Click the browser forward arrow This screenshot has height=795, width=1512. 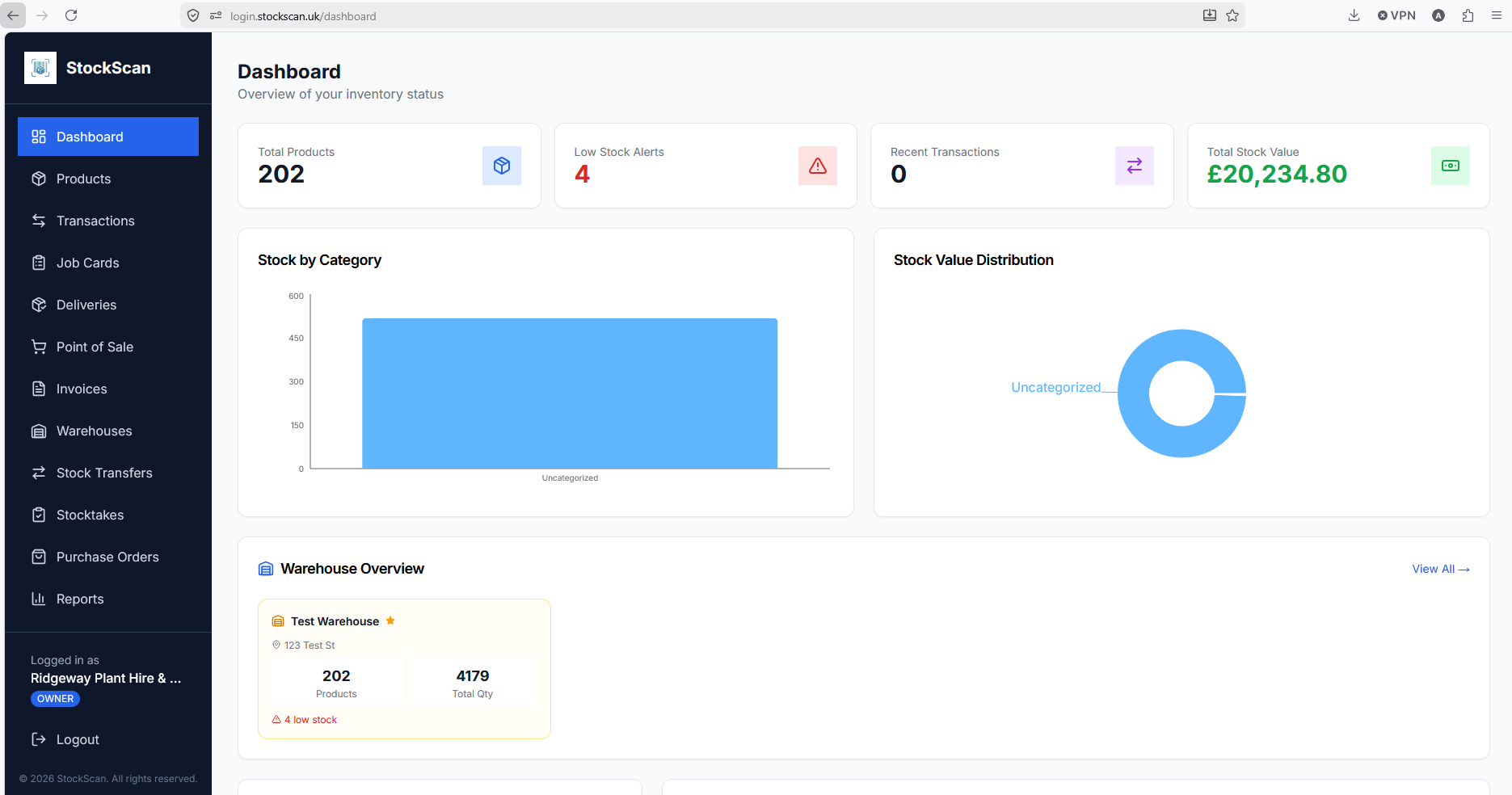[42, 15]
